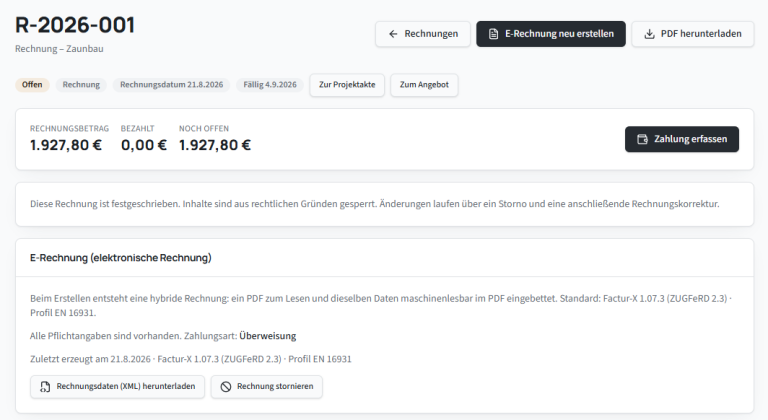Click the cancel circle icon on Rechnung stornieren
This screenshot has width=768, height=420.
225,387
